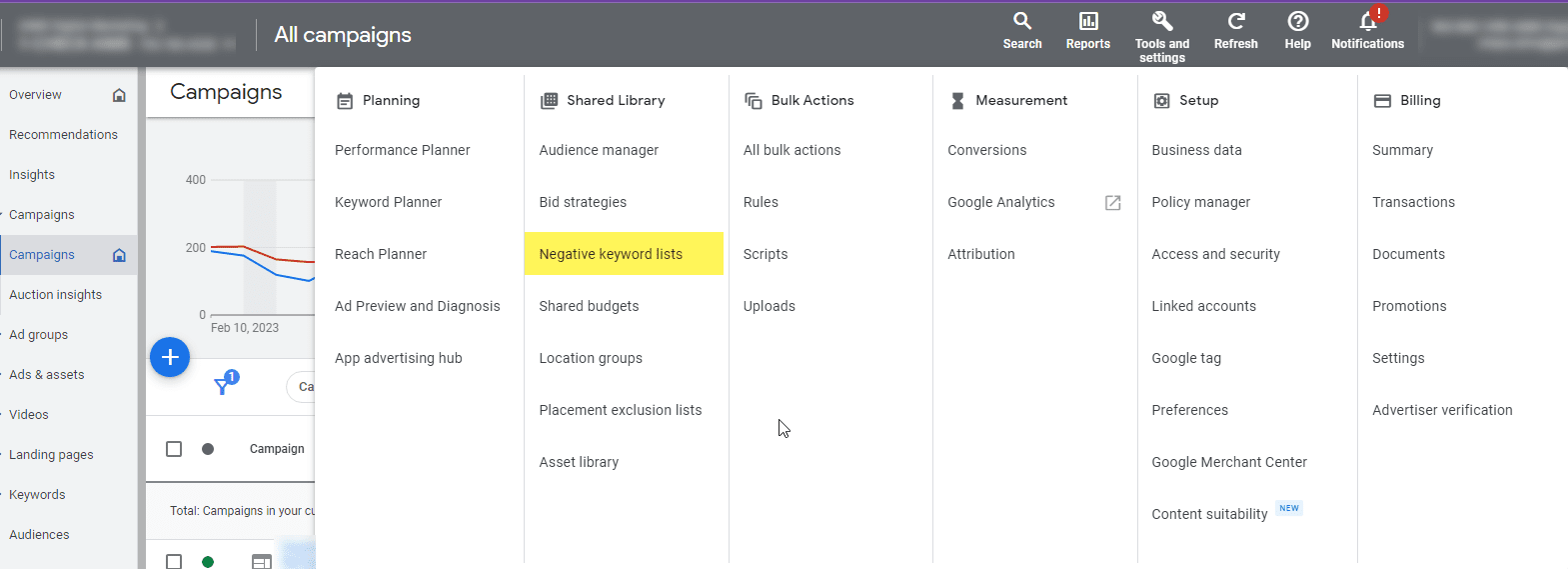Viewport: 1568px width, 569px height.
Task: Open Billing Summary
Action: point(1402,150)
